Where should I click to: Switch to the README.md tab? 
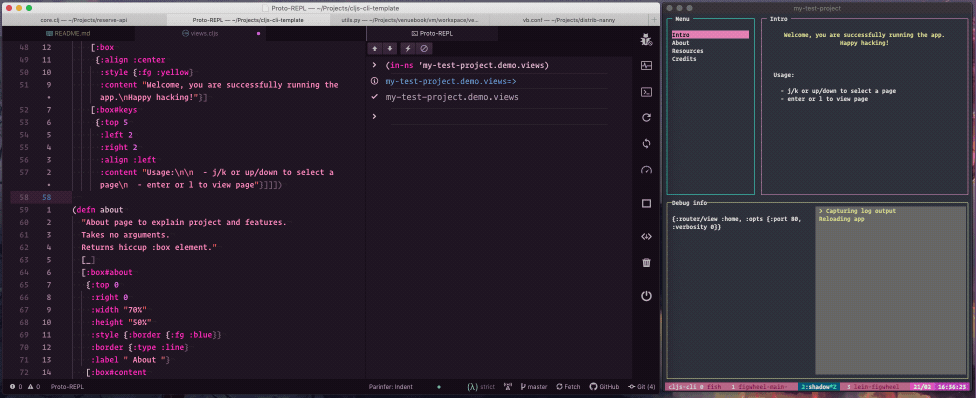[x=68, y=33]
